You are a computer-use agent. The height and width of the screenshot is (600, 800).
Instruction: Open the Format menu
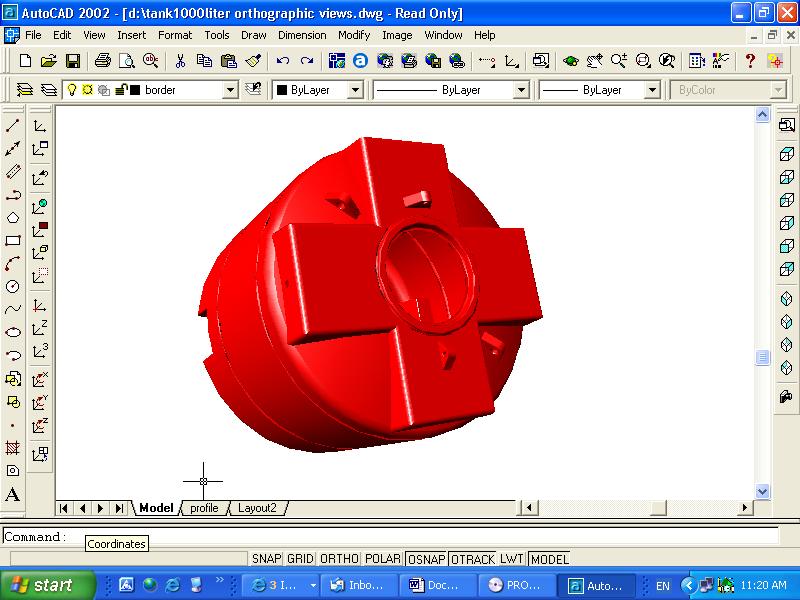(175, 35)
